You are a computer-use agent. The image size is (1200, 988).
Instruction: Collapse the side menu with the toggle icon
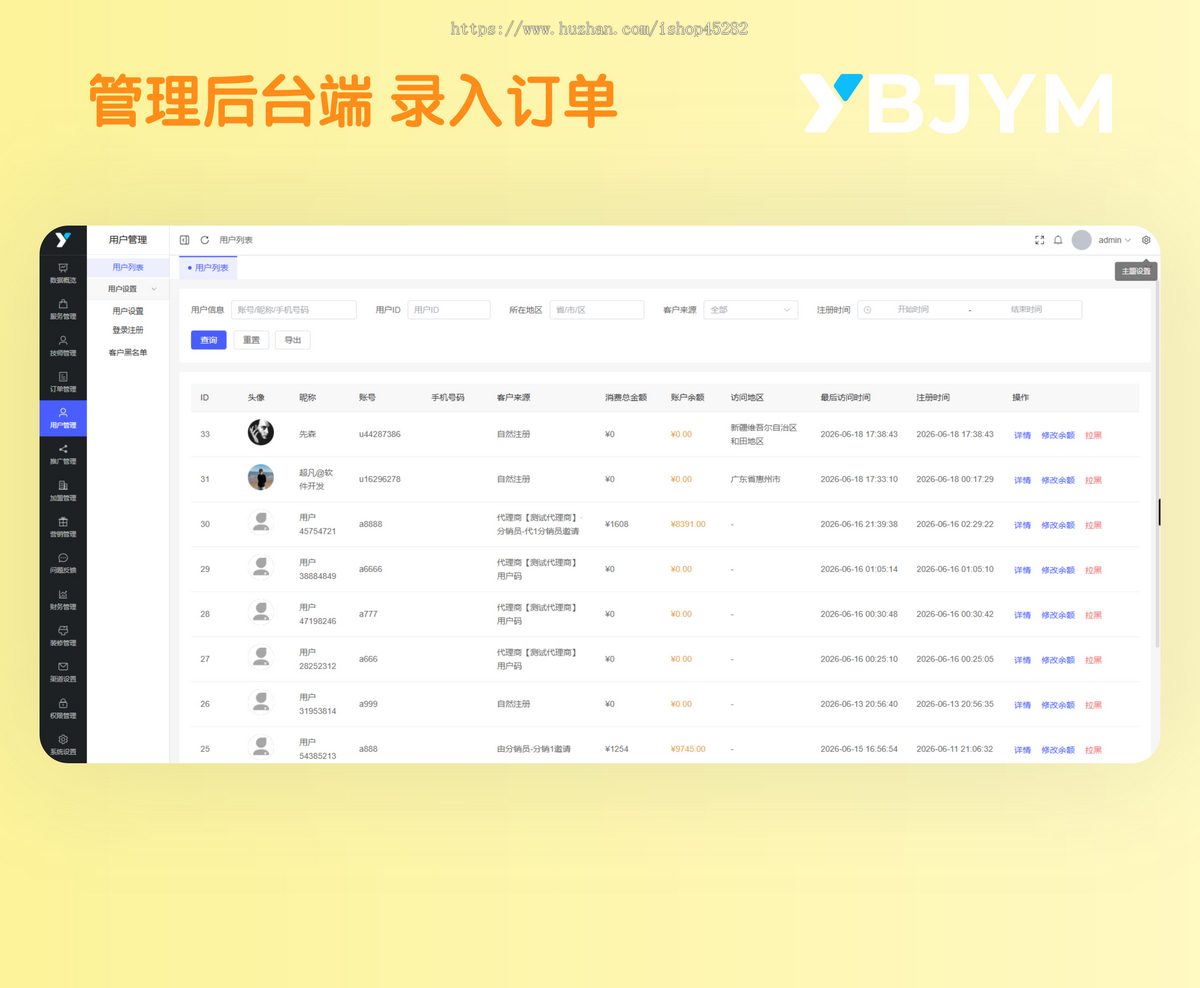(x=184, y=240)
